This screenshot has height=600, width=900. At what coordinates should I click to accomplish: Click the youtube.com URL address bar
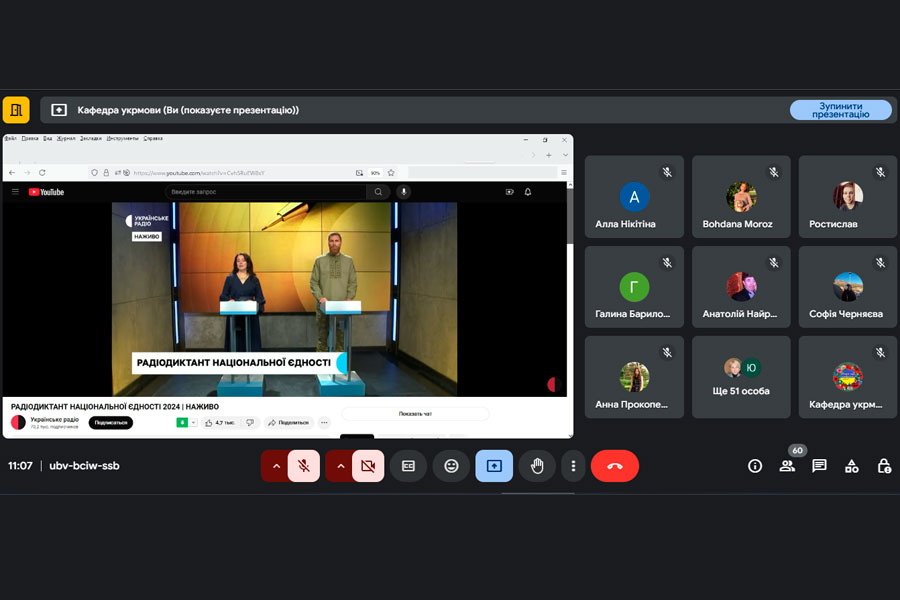[x=199, y=173]
